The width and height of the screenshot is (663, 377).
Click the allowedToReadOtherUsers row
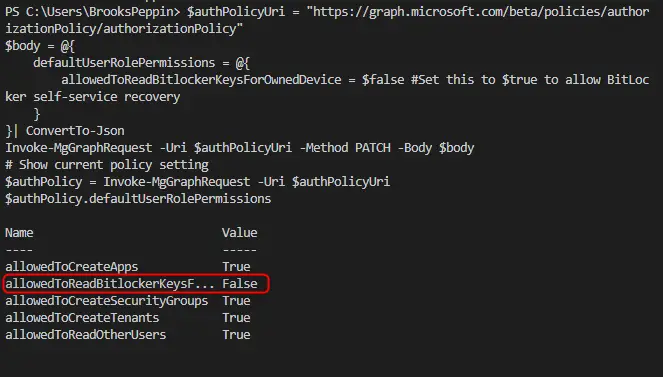click(x=128, y=335)
